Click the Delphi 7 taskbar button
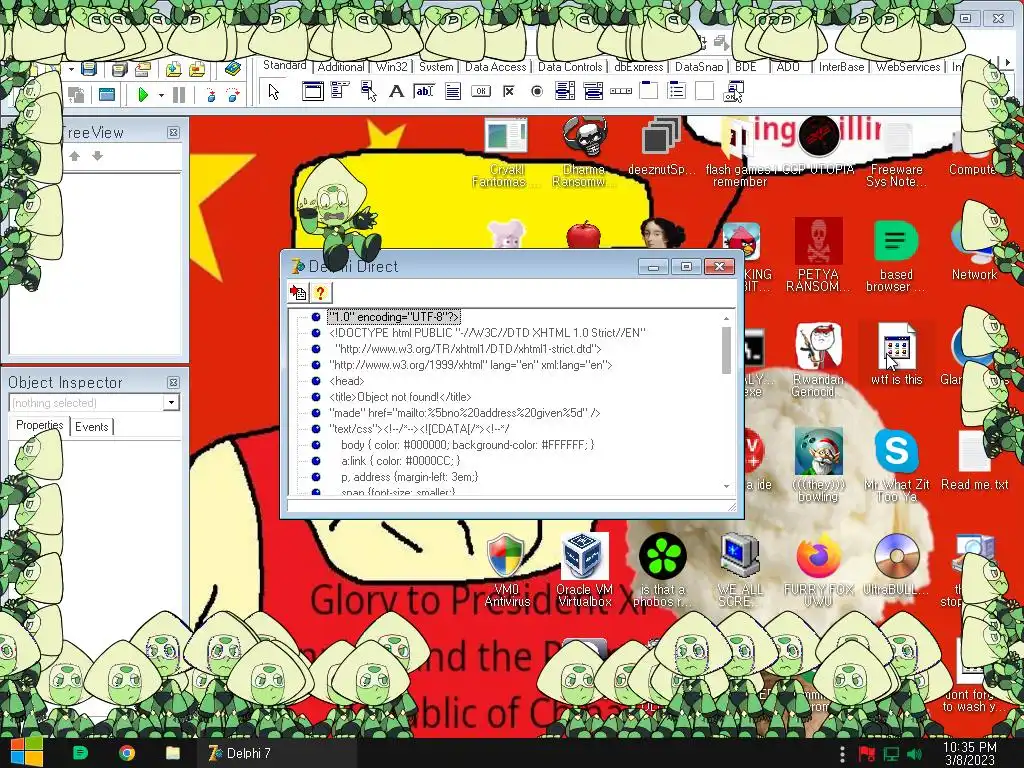Image resolution: width=1024 pixels, height=768 pixels. [x=276, y=753]
